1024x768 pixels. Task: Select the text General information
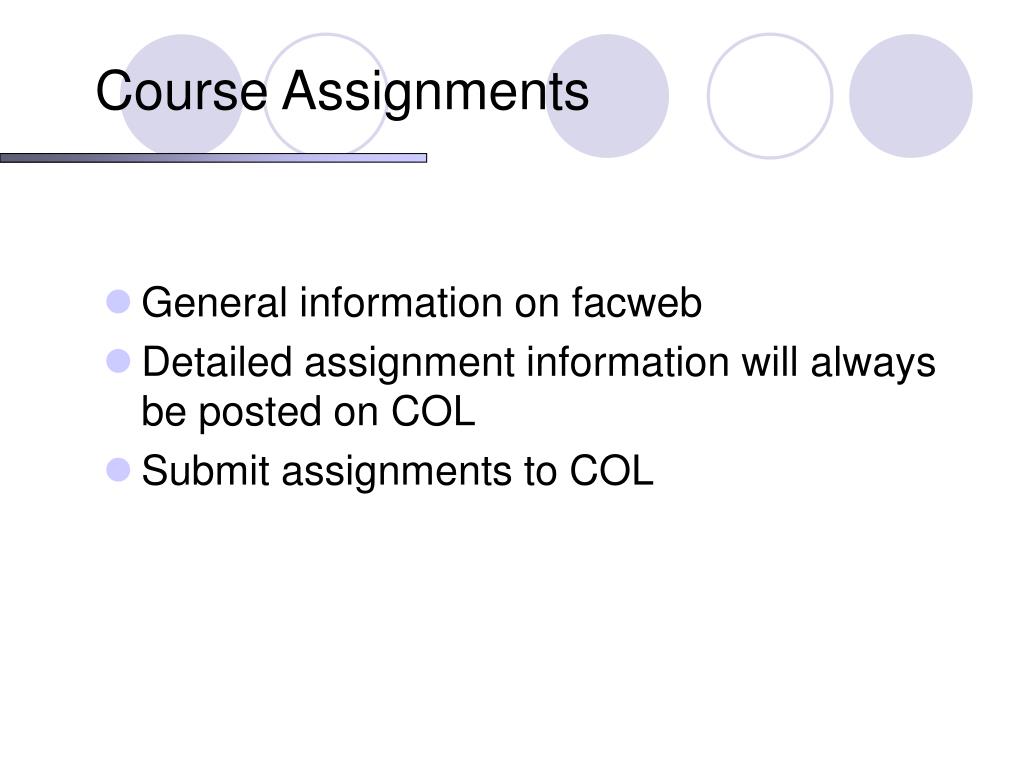click(322, 303)
